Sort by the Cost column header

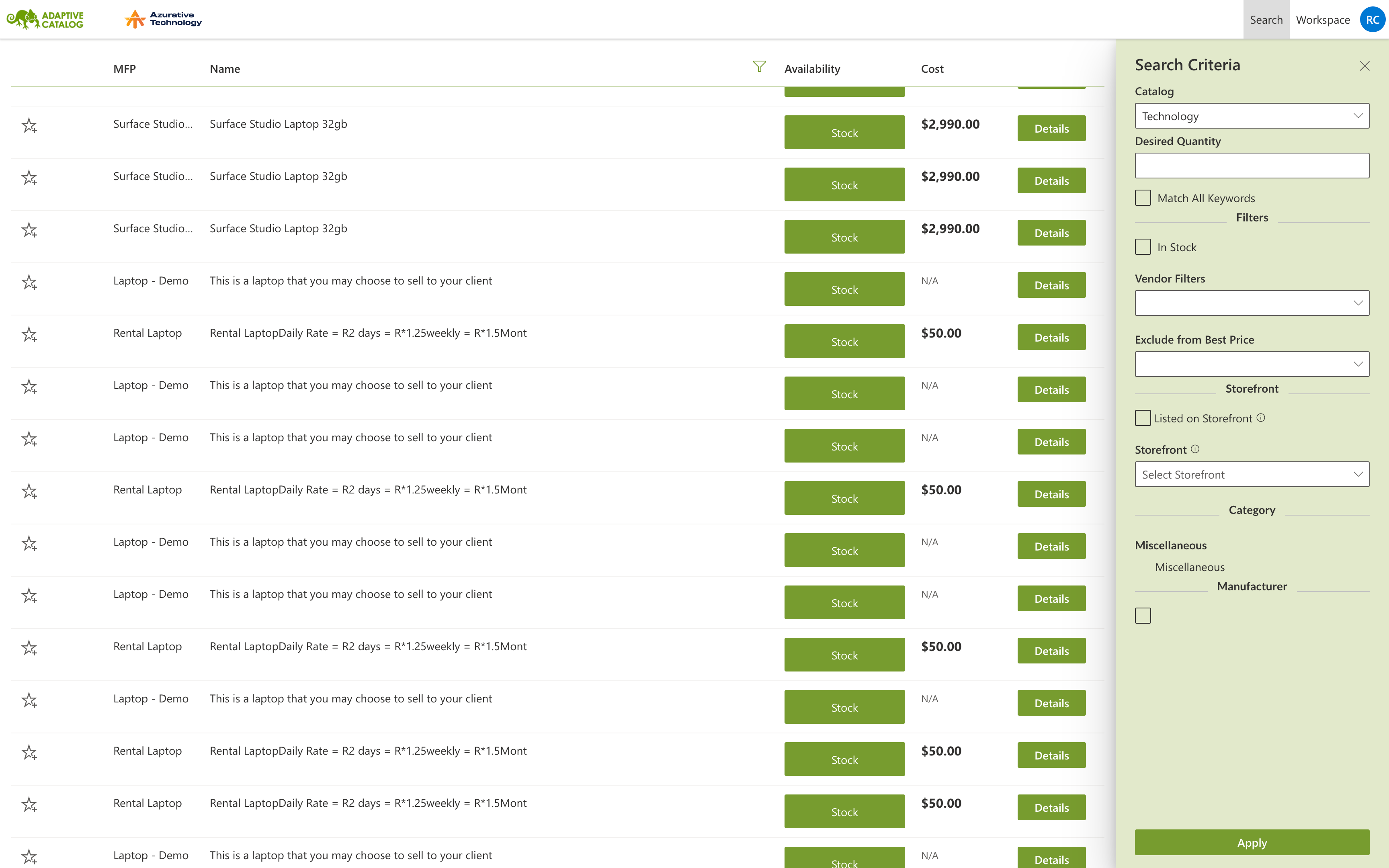tap(932, 69)
